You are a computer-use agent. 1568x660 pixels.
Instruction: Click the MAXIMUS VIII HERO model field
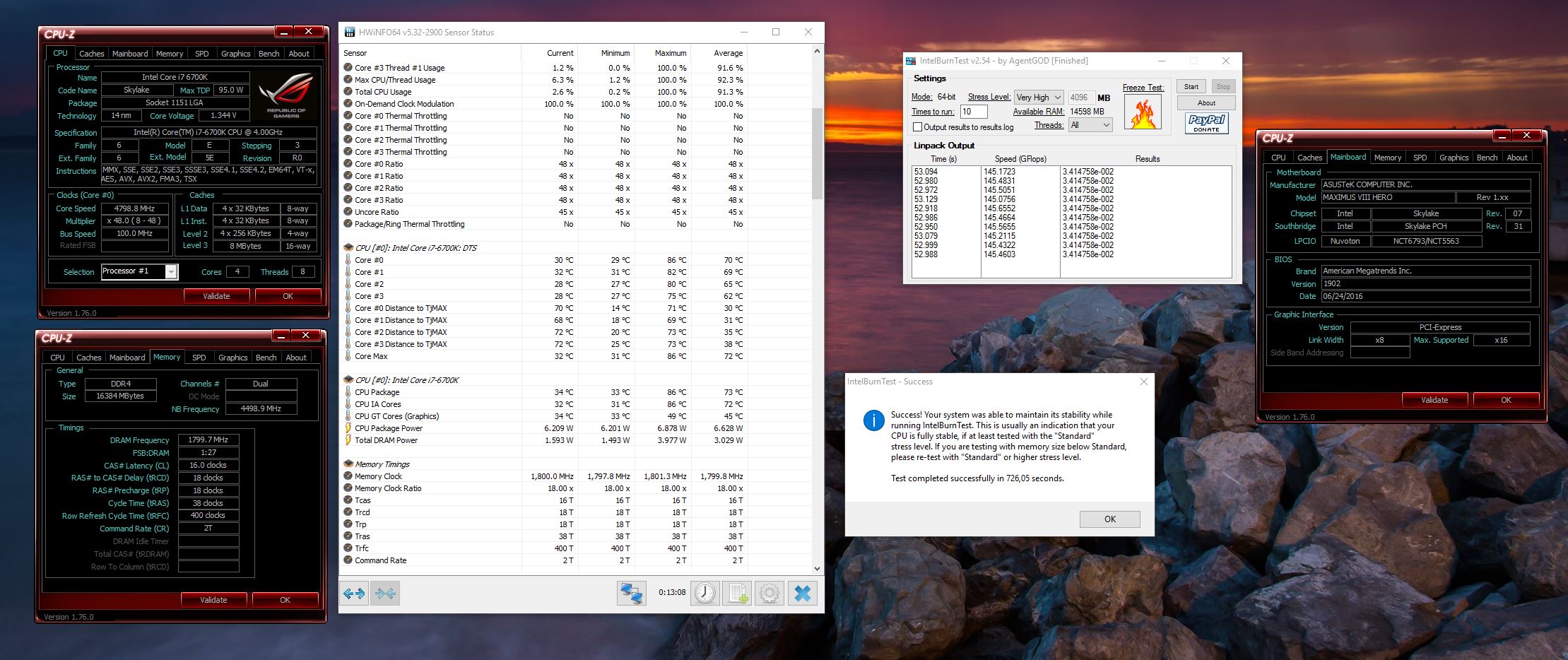(x=1388, y=198)
